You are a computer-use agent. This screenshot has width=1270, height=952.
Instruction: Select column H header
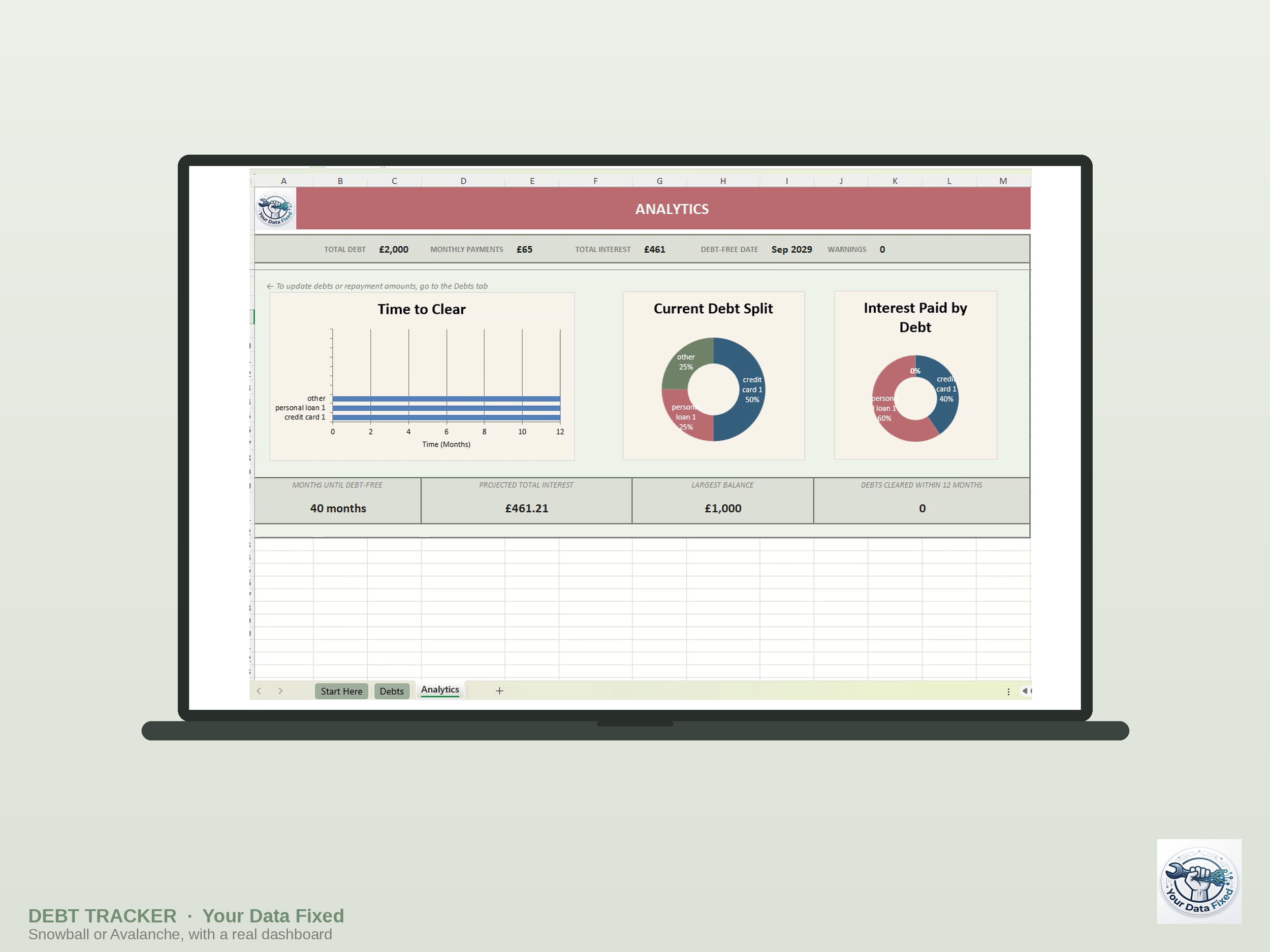723,181
